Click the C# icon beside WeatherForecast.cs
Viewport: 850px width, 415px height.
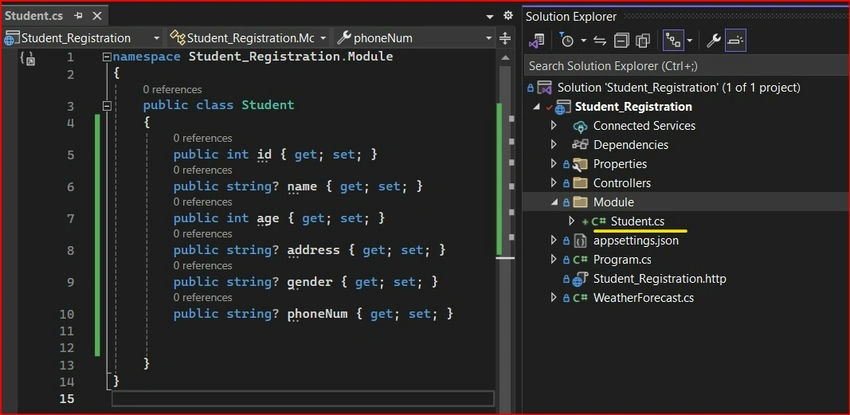point(580,298)
